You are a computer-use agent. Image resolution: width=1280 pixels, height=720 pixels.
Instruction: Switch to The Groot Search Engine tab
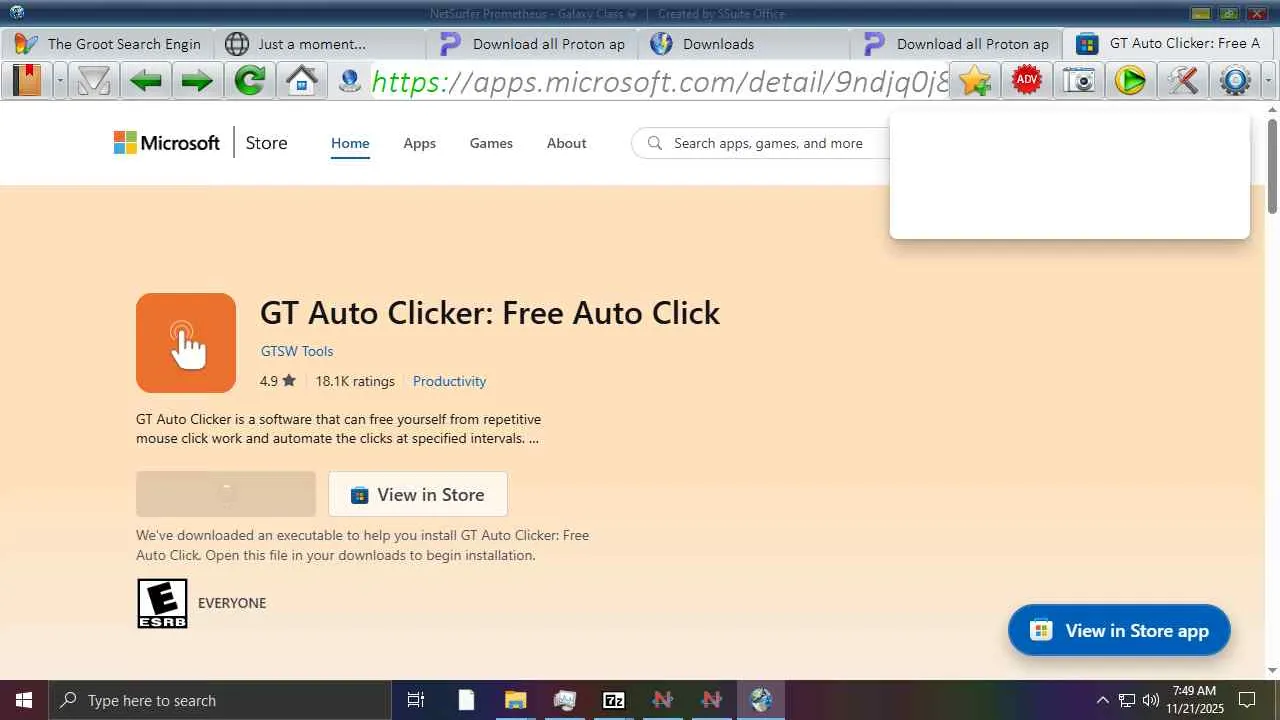coord(108,44)
